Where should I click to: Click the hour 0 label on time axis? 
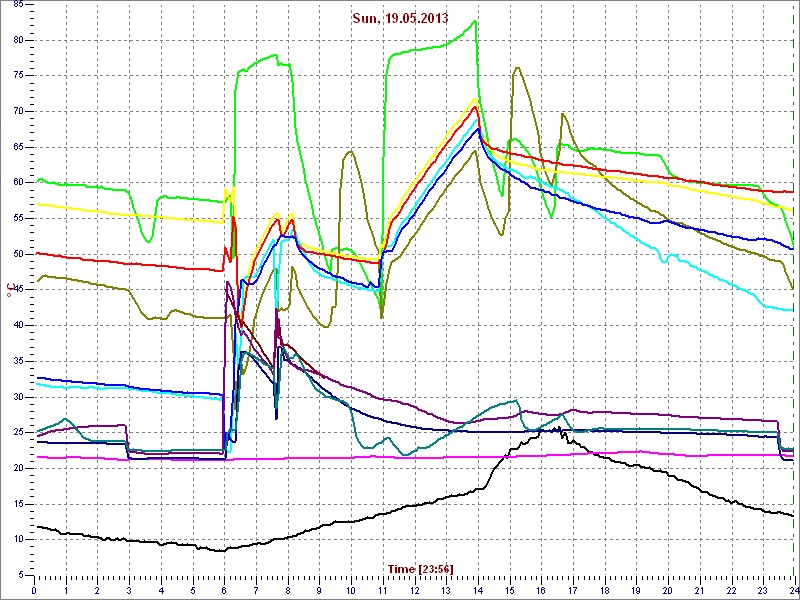(34, 590)
